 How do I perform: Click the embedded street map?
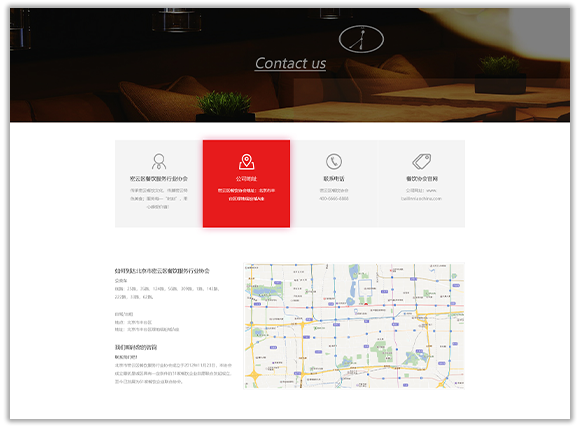(354, 326)
